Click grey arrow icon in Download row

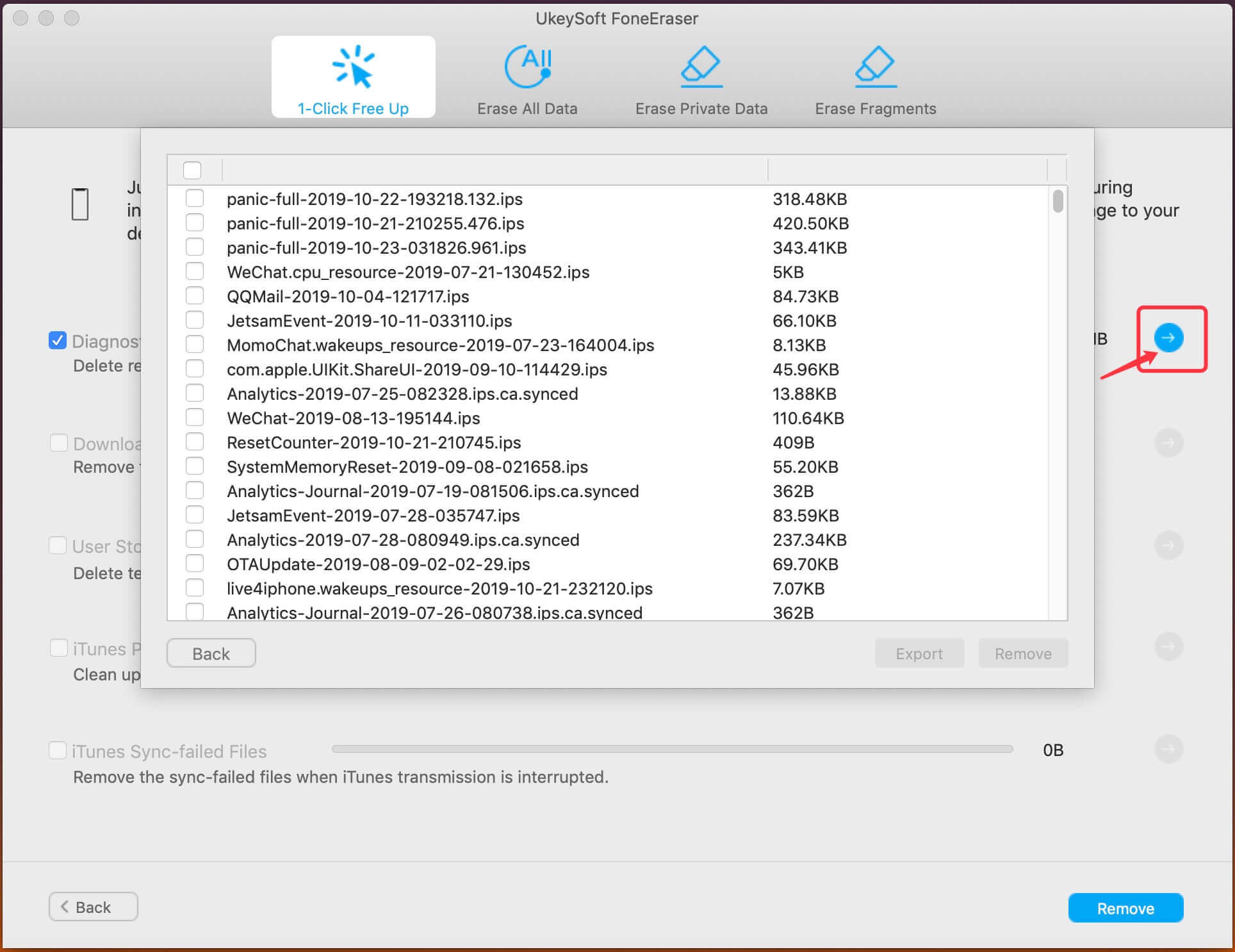1168,443
